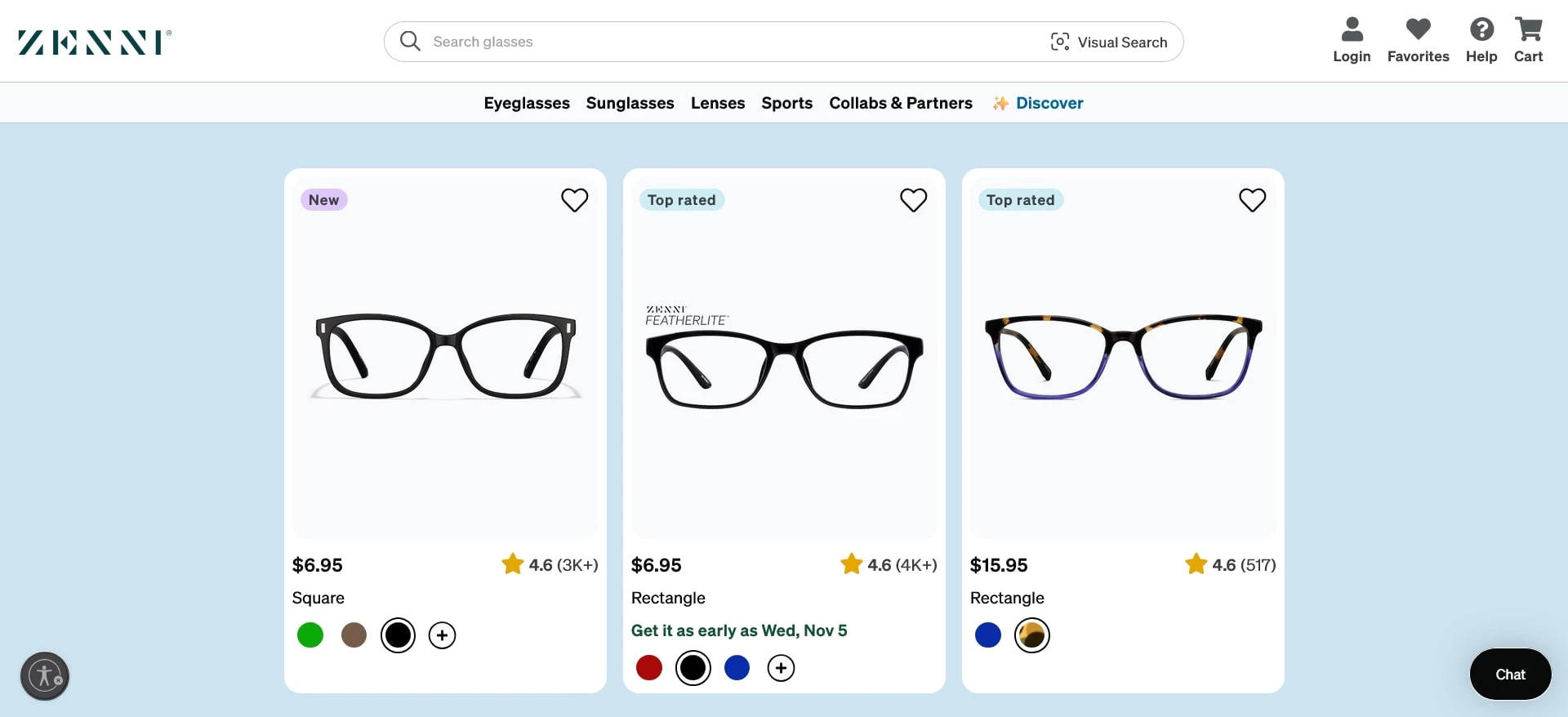Click the search magnifier icon
This screenshot has width=1568, height=717.
coord(410,42)
